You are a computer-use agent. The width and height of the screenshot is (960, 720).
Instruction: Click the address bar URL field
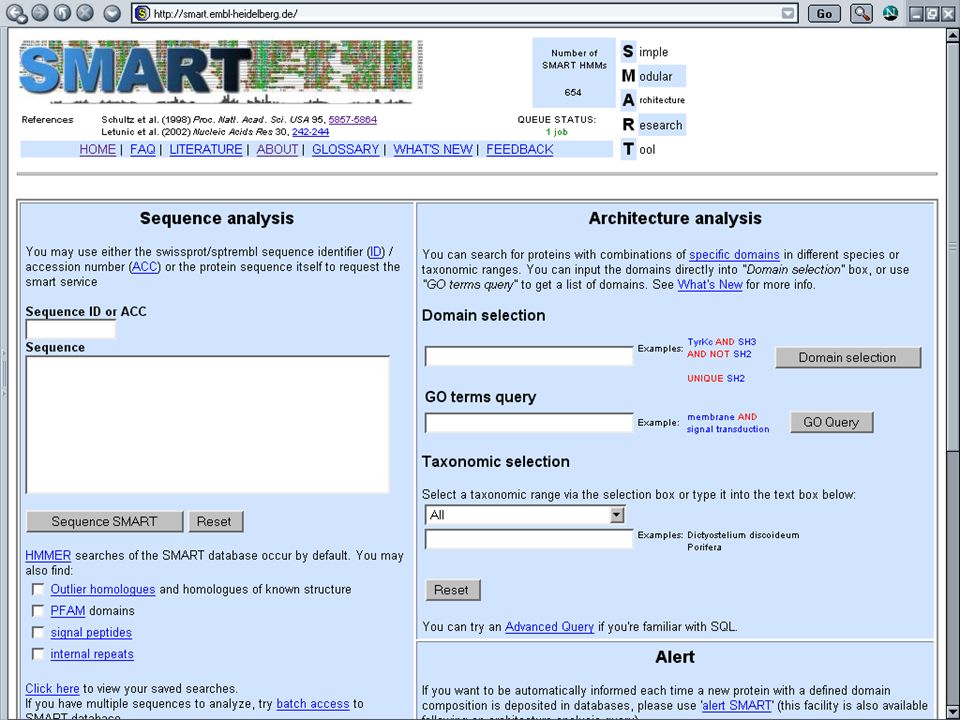click(x=465, y=13)
